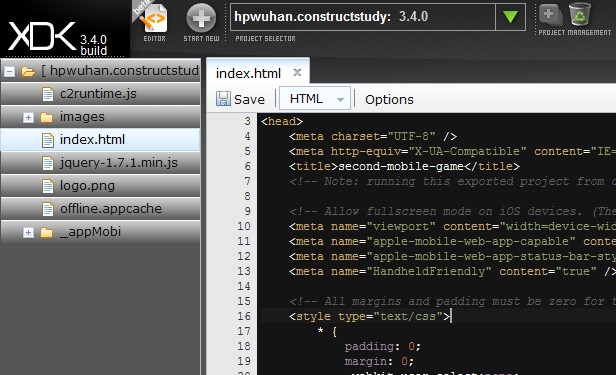616x375 pixels.
Task: Click the add project icon in Project Management
Action: [x=551, y=15]
